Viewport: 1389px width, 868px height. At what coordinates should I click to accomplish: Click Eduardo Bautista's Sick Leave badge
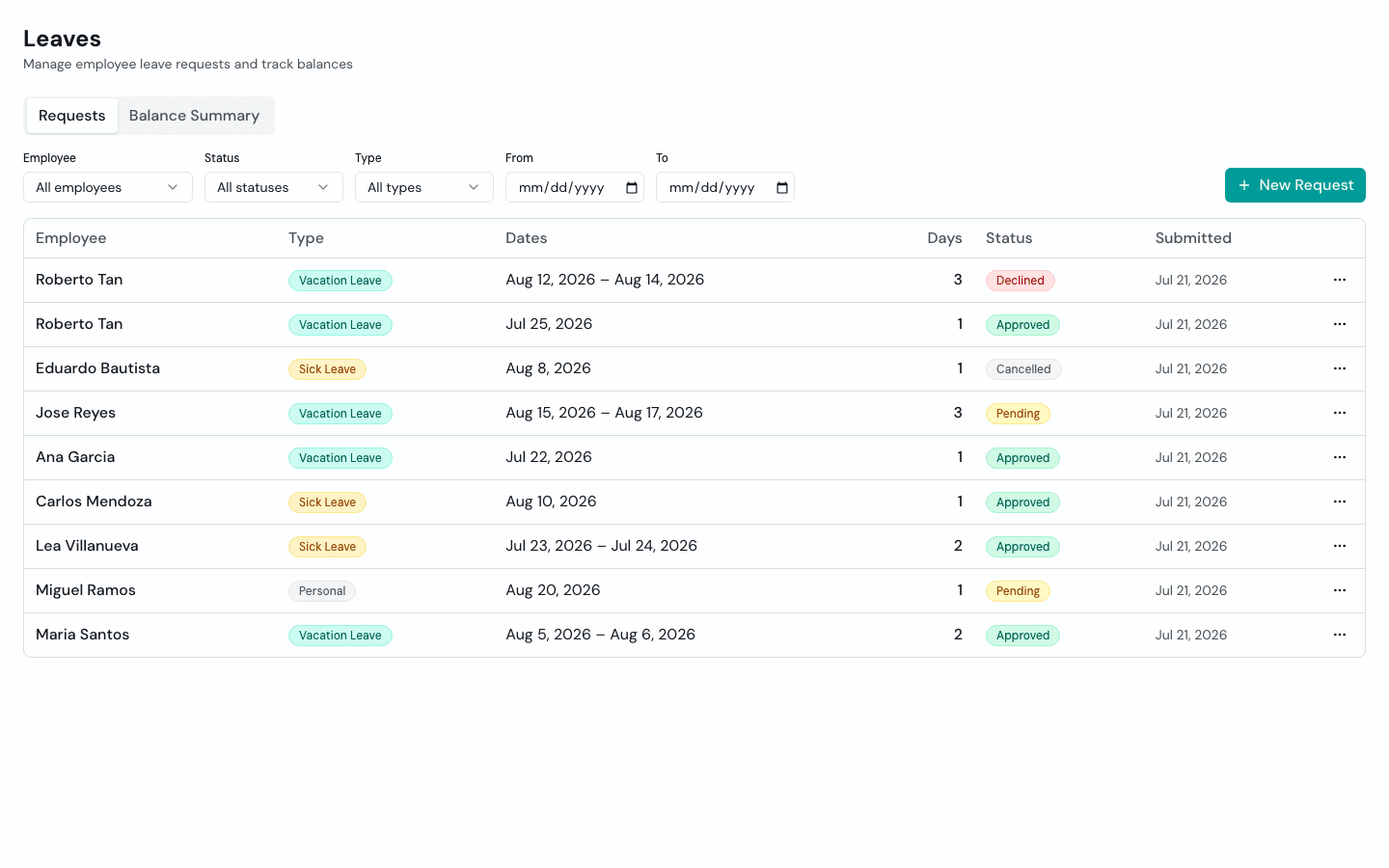[327, 369]
